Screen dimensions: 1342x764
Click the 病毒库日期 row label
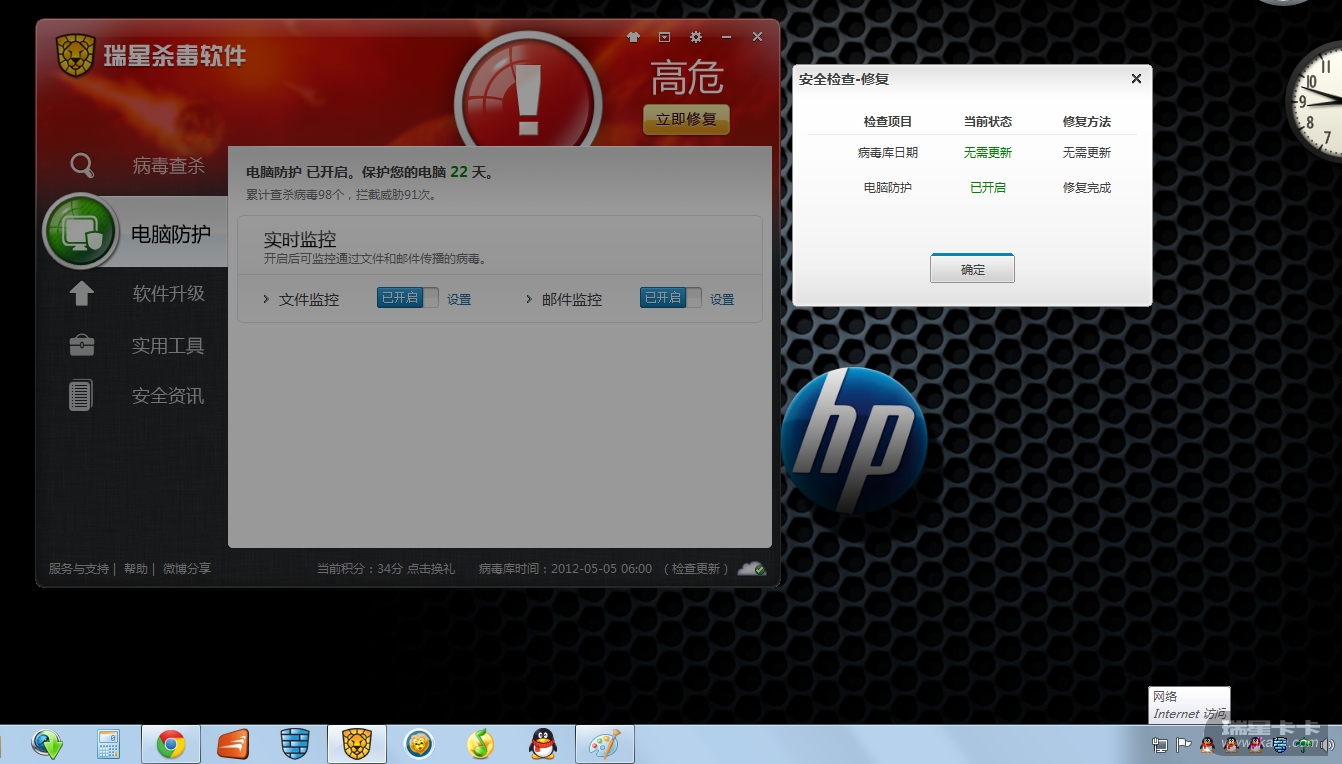pyautogui.click(x=888, y=153)
